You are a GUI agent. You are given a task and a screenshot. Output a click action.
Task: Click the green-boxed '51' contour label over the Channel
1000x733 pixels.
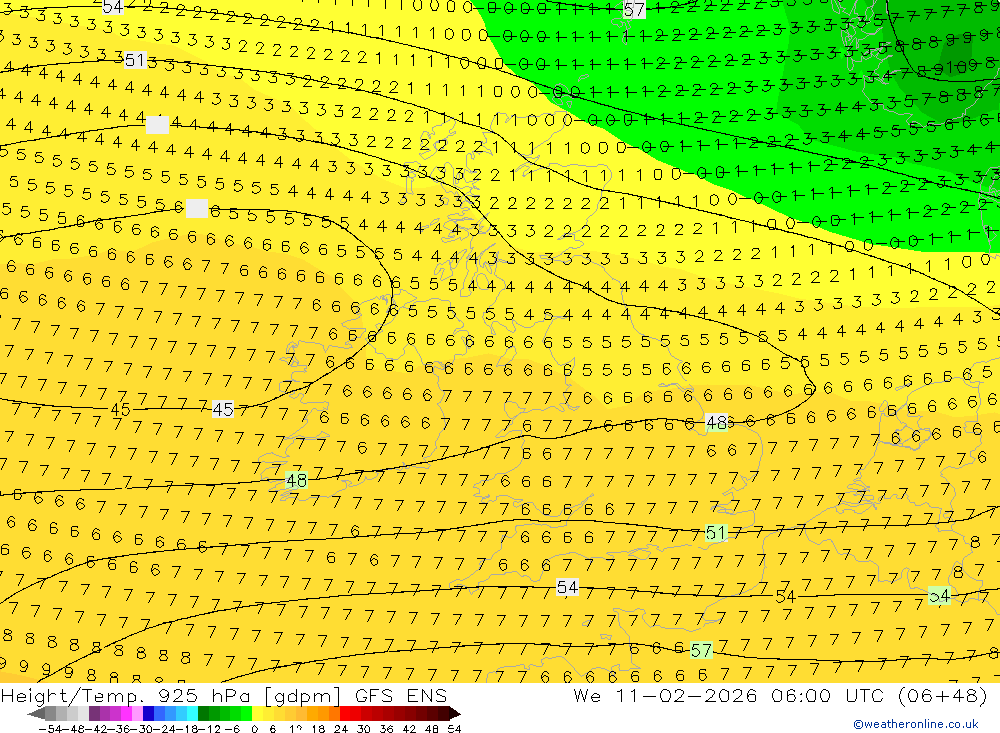(716, 533)
